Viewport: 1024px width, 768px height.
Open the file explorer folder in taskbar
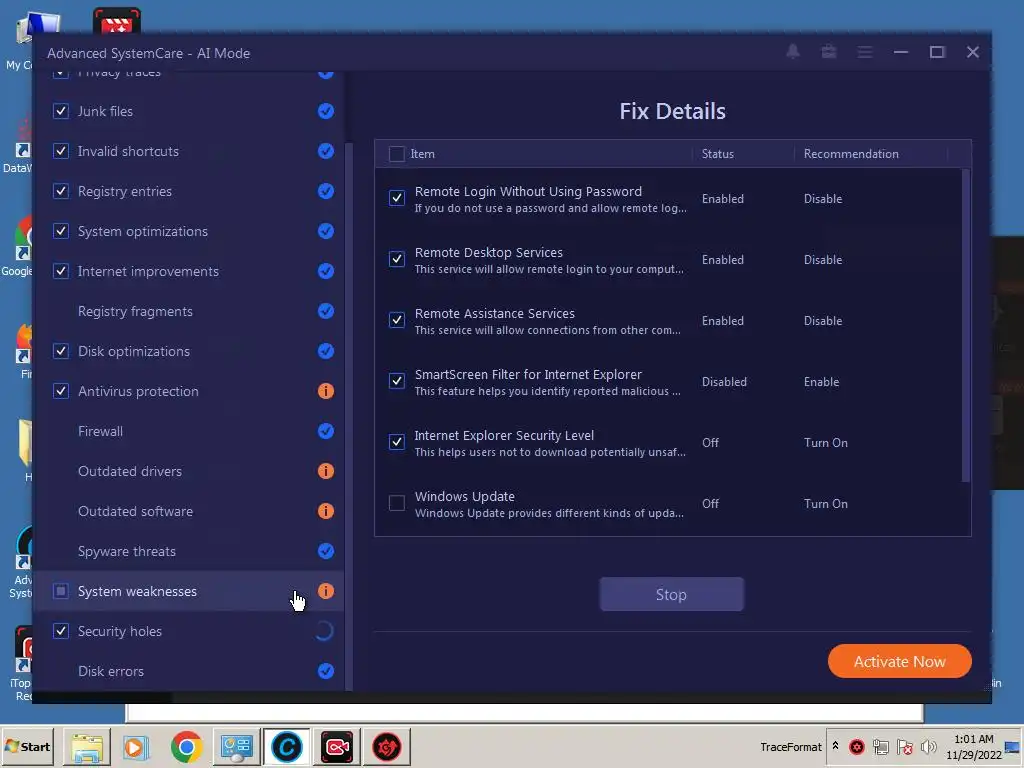point(87,746)
